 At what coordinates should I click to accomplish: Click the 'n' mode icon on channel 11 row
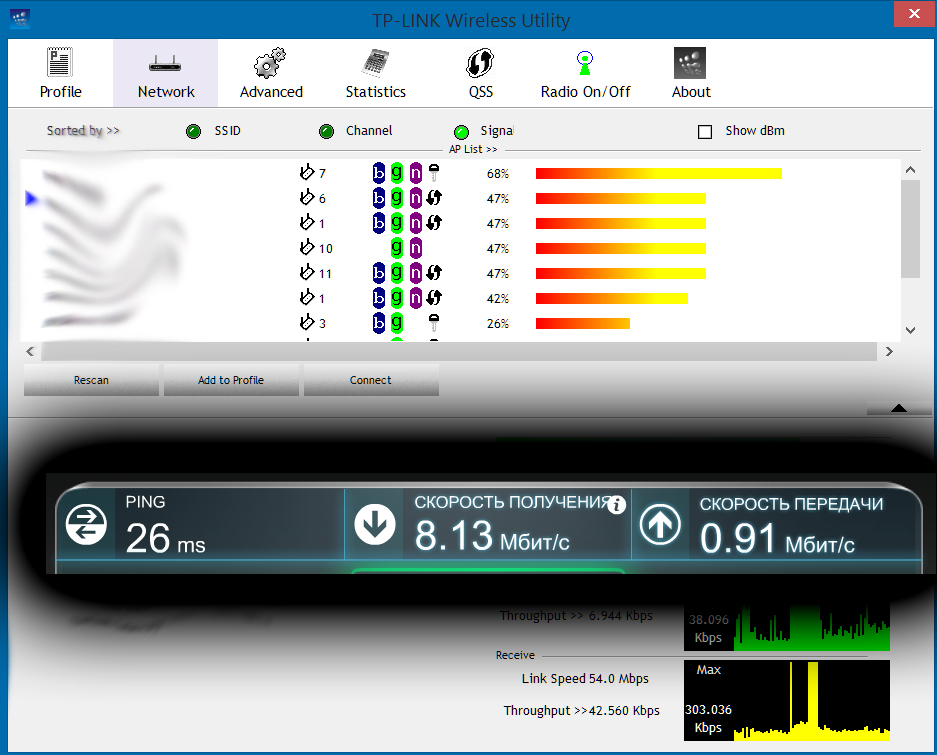tap(416, 273)
